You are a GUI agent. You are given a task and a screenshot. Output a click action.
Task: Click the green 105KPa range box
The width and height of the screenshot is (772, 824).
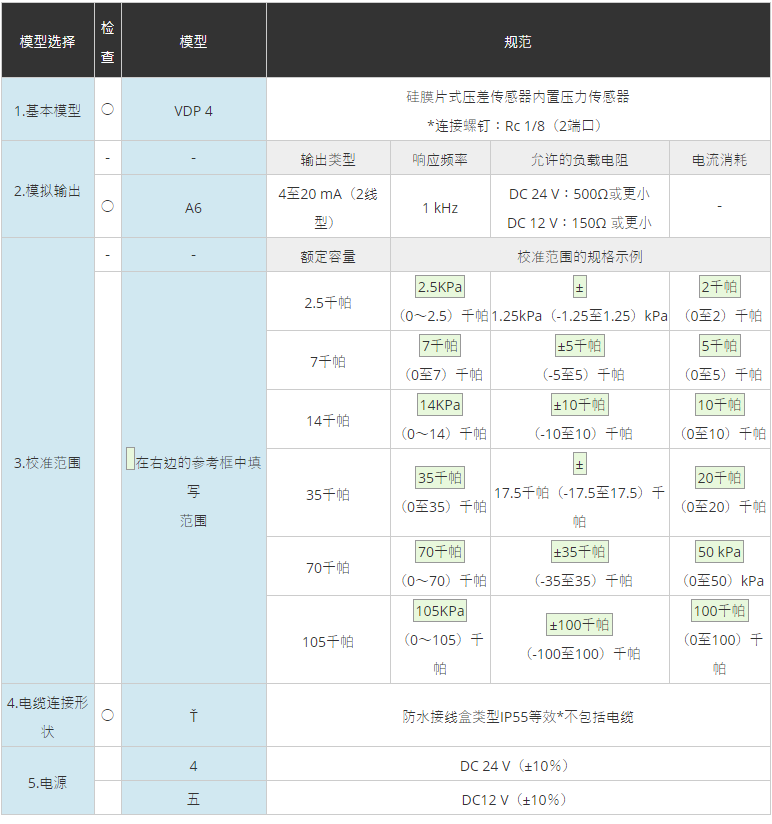point(440,611)
